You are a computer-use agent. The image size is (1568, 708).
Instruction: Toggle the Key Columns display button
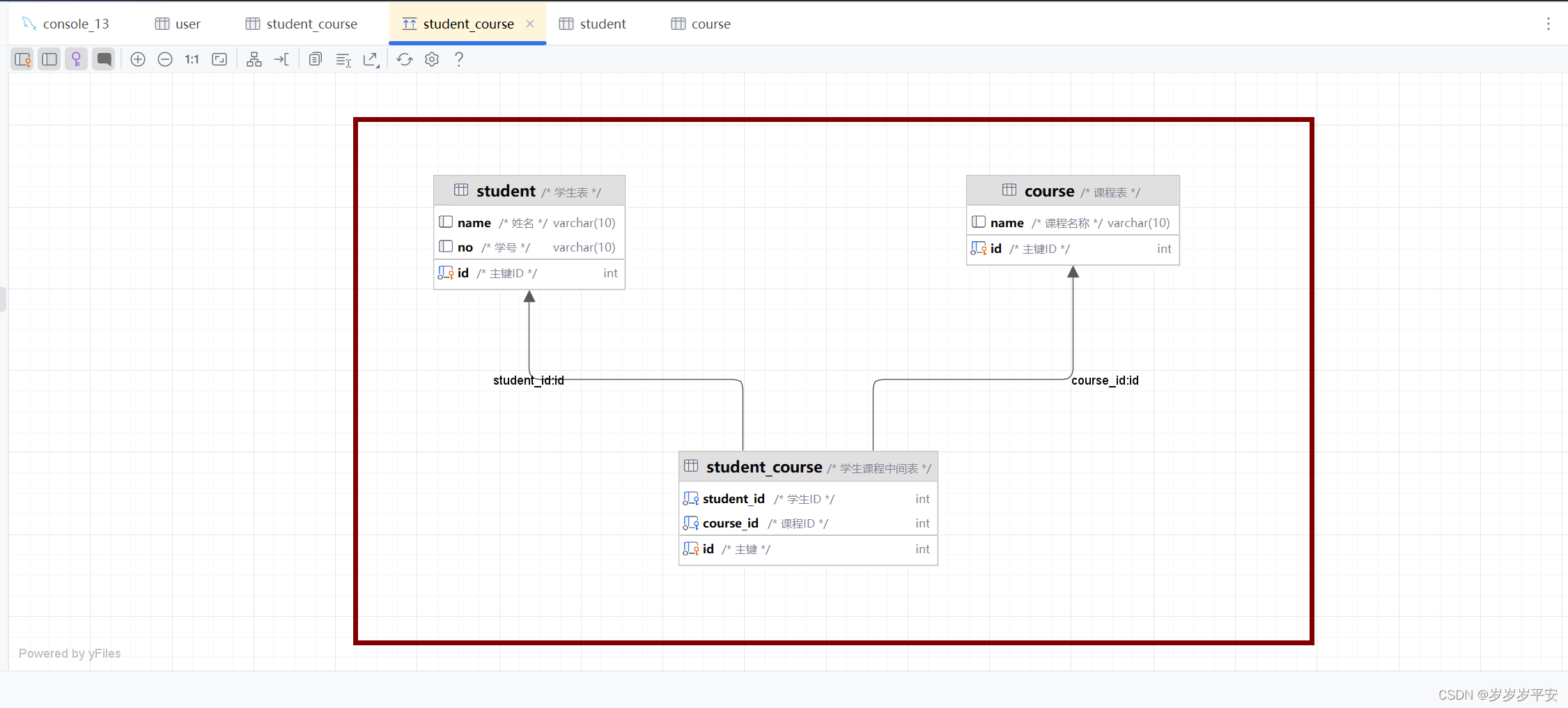point(22,59)
